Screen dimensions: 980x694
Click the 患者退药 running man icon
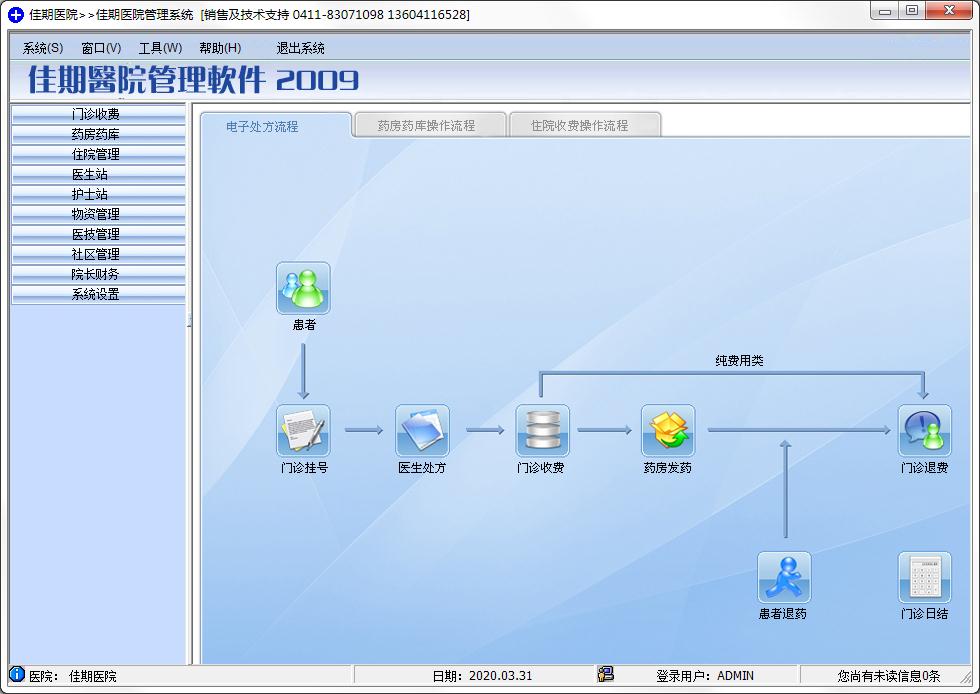click(x=784, y=577)
